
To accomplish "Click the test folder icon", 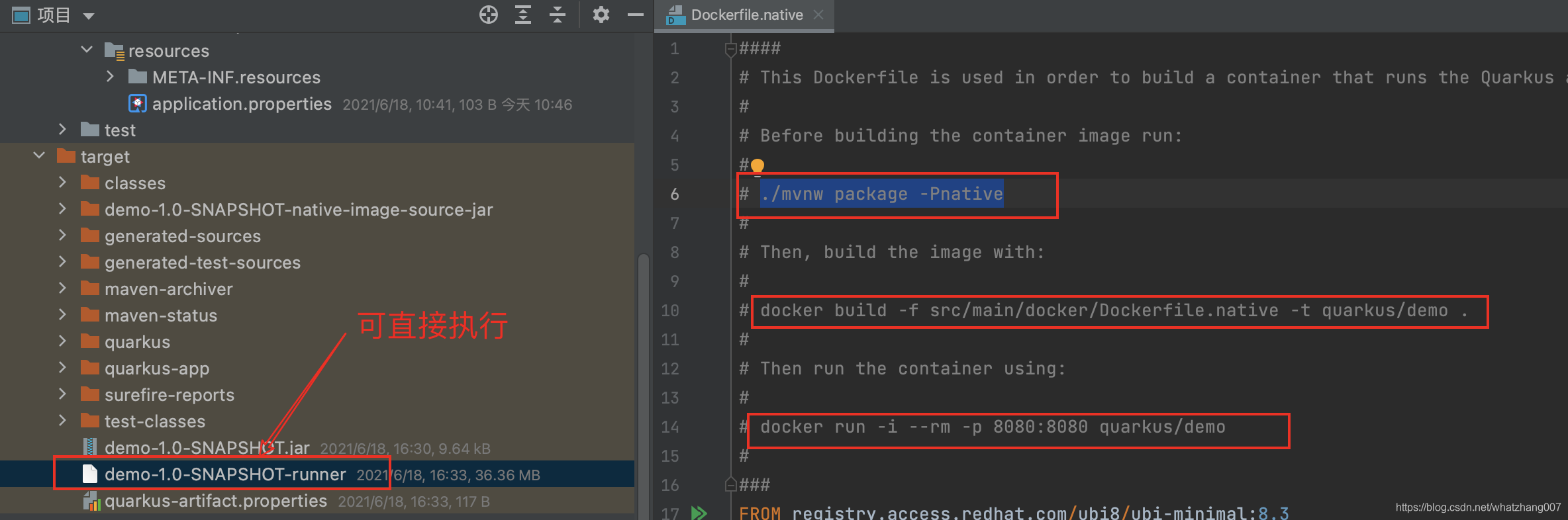I will click(90, 130).
